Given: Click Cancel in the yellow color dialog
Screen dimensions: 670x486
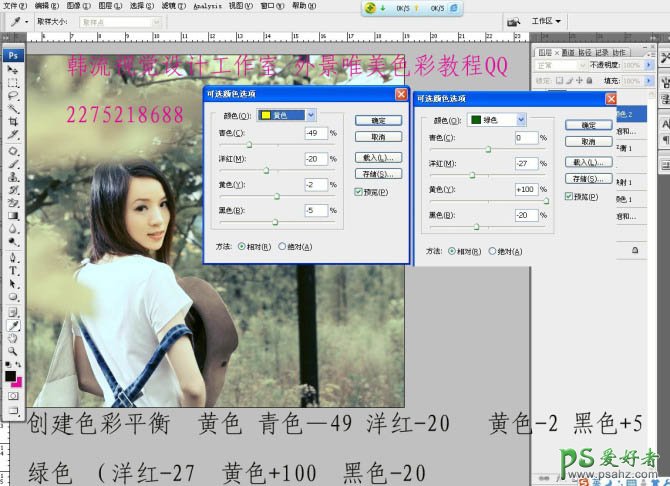Looking at the screenshot, I should click(x=378, y=137).
